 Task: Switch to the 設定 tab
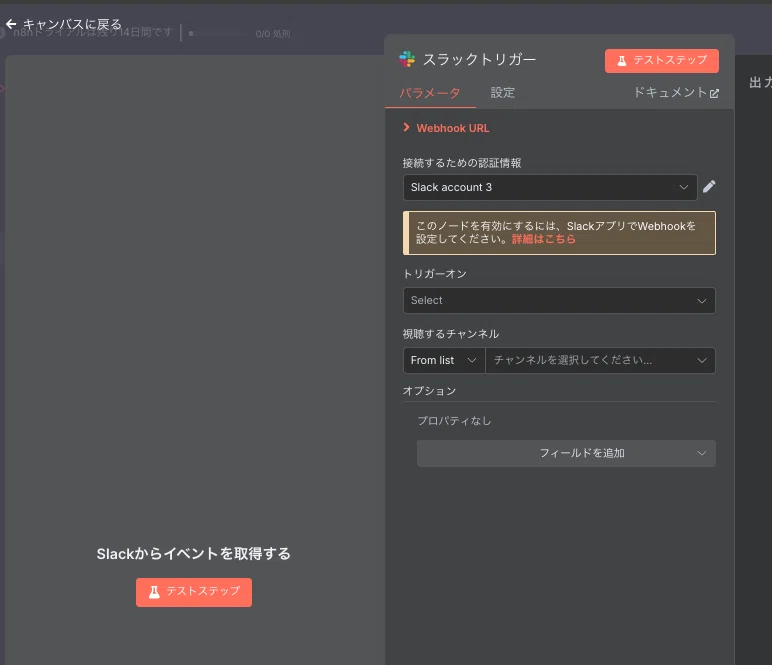click(x=503, y=93)
